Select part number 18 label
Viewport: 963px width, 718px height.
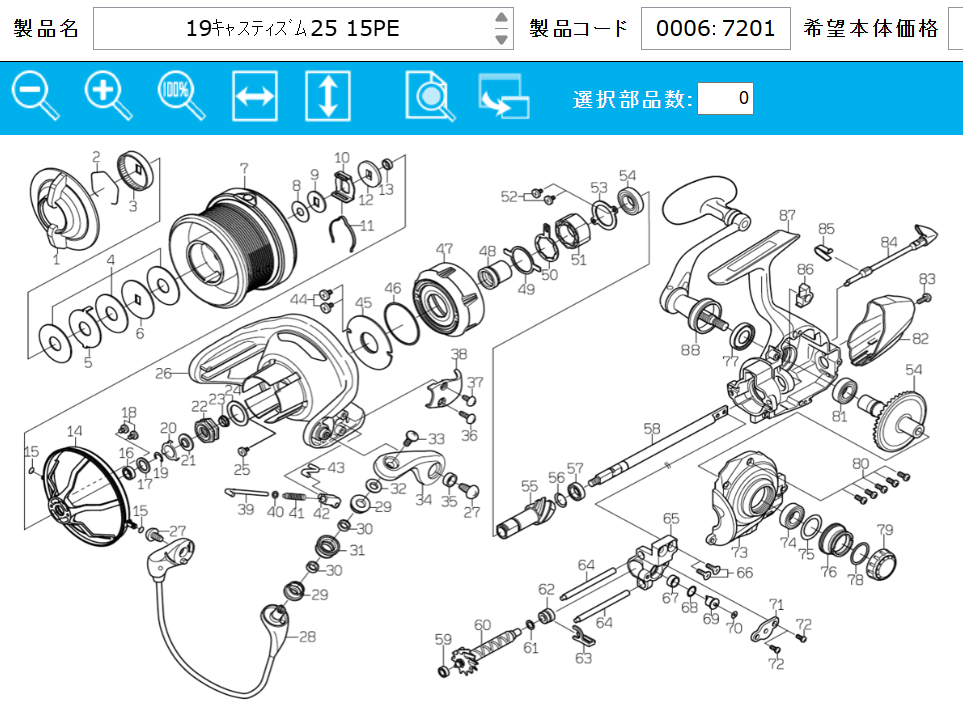click(128, 412)
